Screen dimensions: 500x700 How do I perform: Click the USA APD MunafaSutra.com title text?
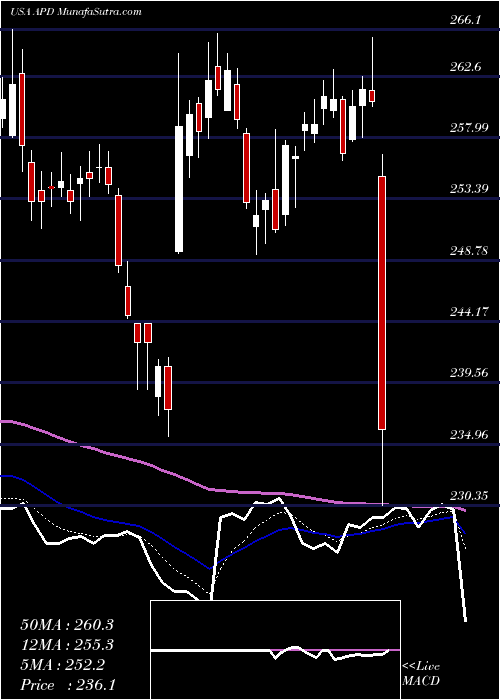(x=76, y=11)
